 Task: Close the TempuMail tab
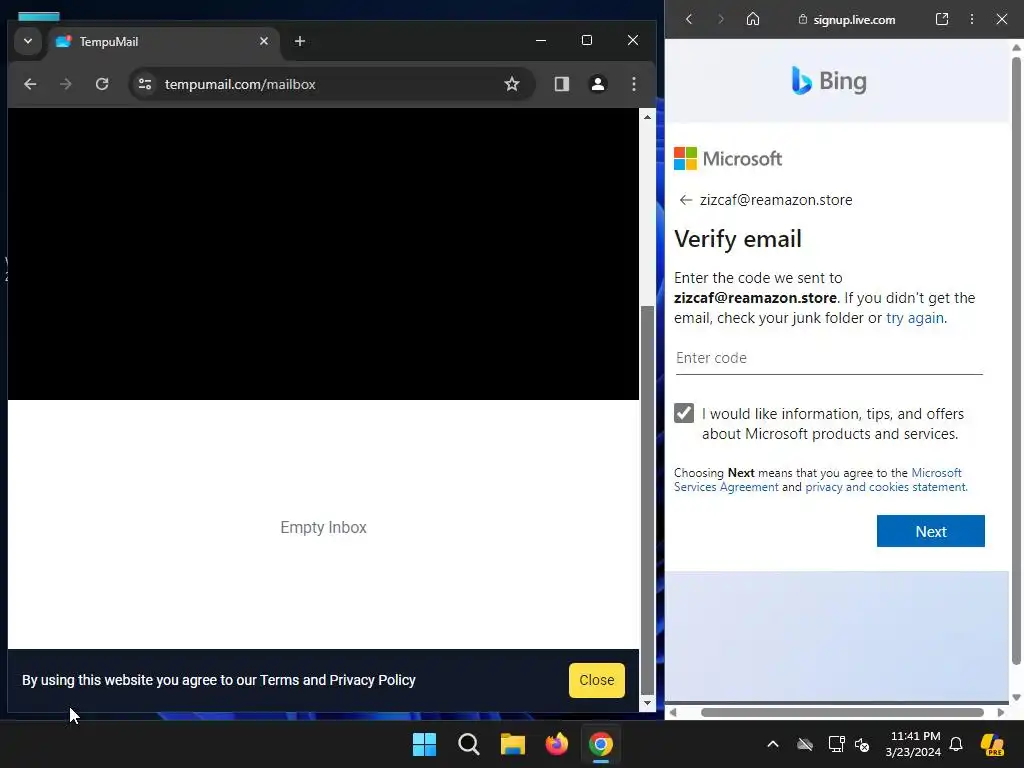tap(264, 41)
